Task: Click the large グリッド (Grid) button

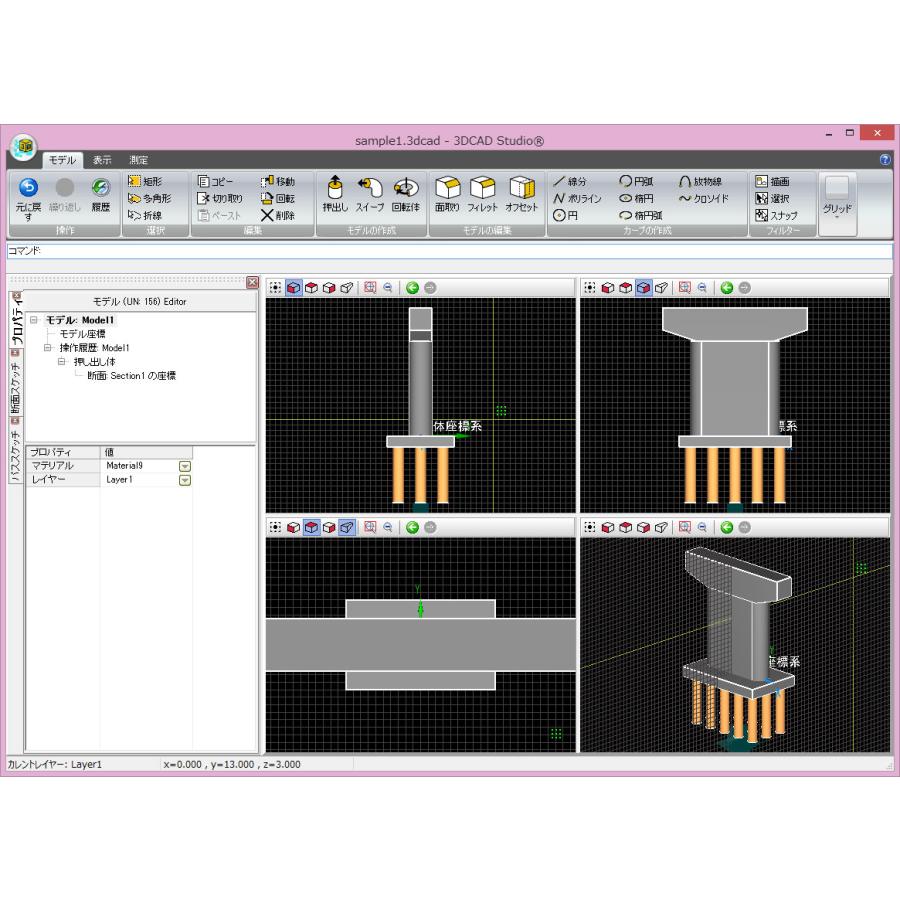Action: (837, 198)
